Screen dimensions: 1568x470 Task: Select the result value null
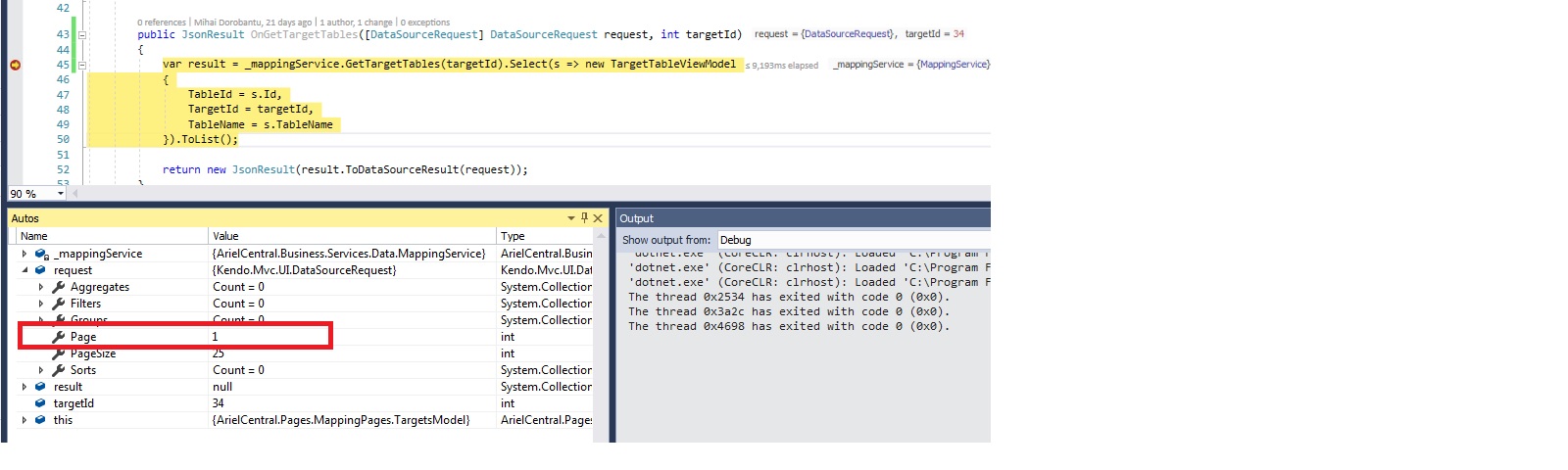point(222,387)
